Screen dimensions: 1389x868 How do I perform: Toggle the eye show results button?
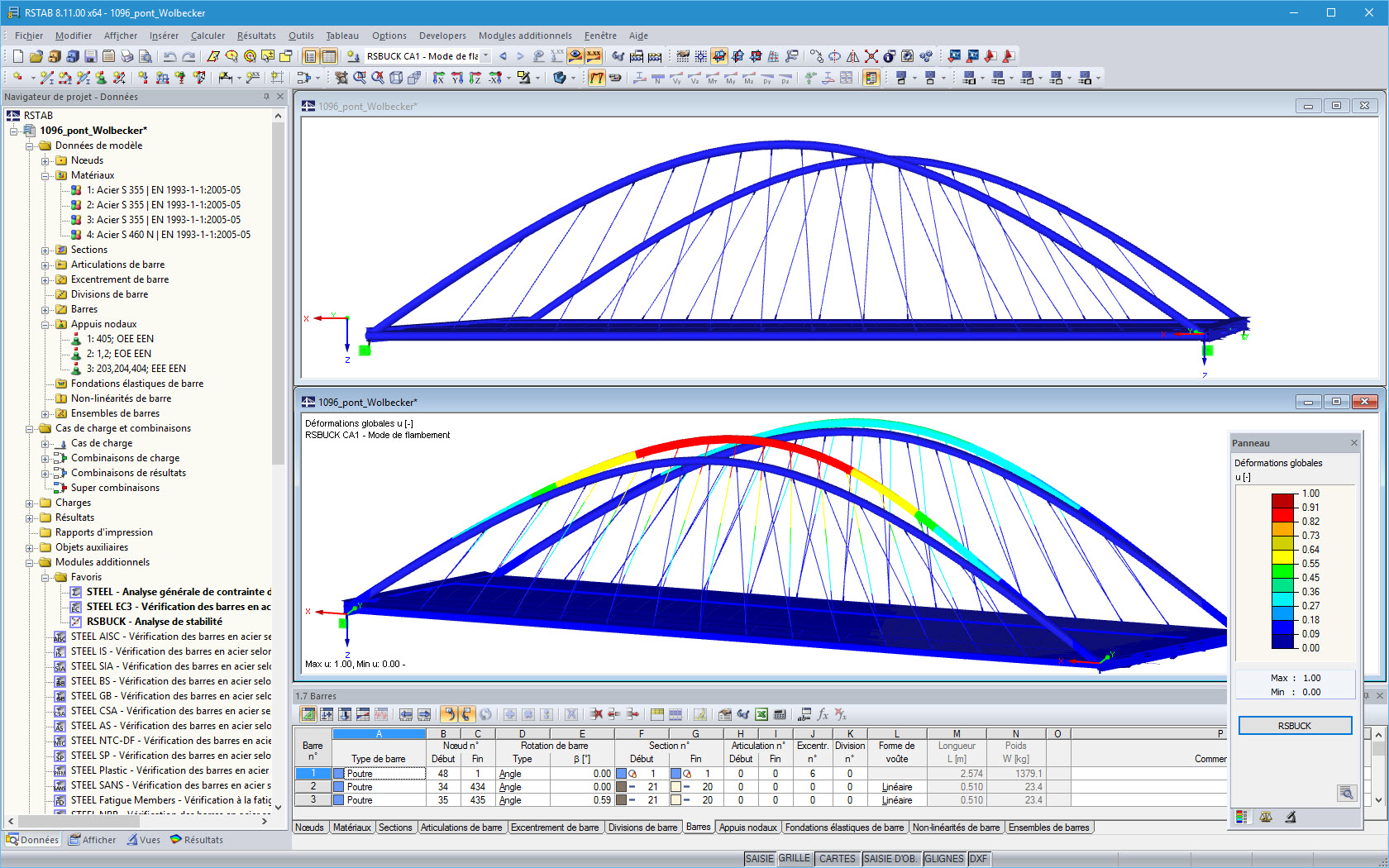pos(575,56)
